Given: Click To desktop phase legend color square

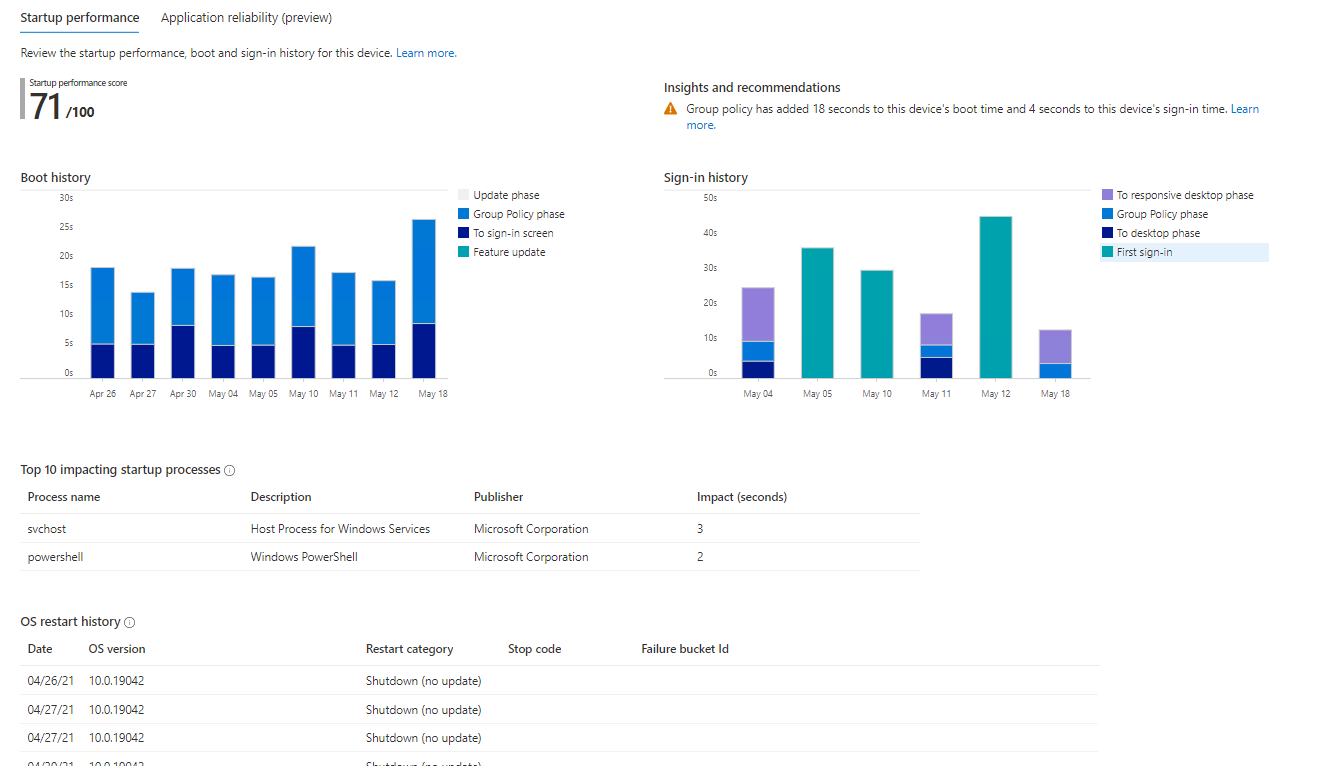Looking at the screenshot, I should 1107,233.
